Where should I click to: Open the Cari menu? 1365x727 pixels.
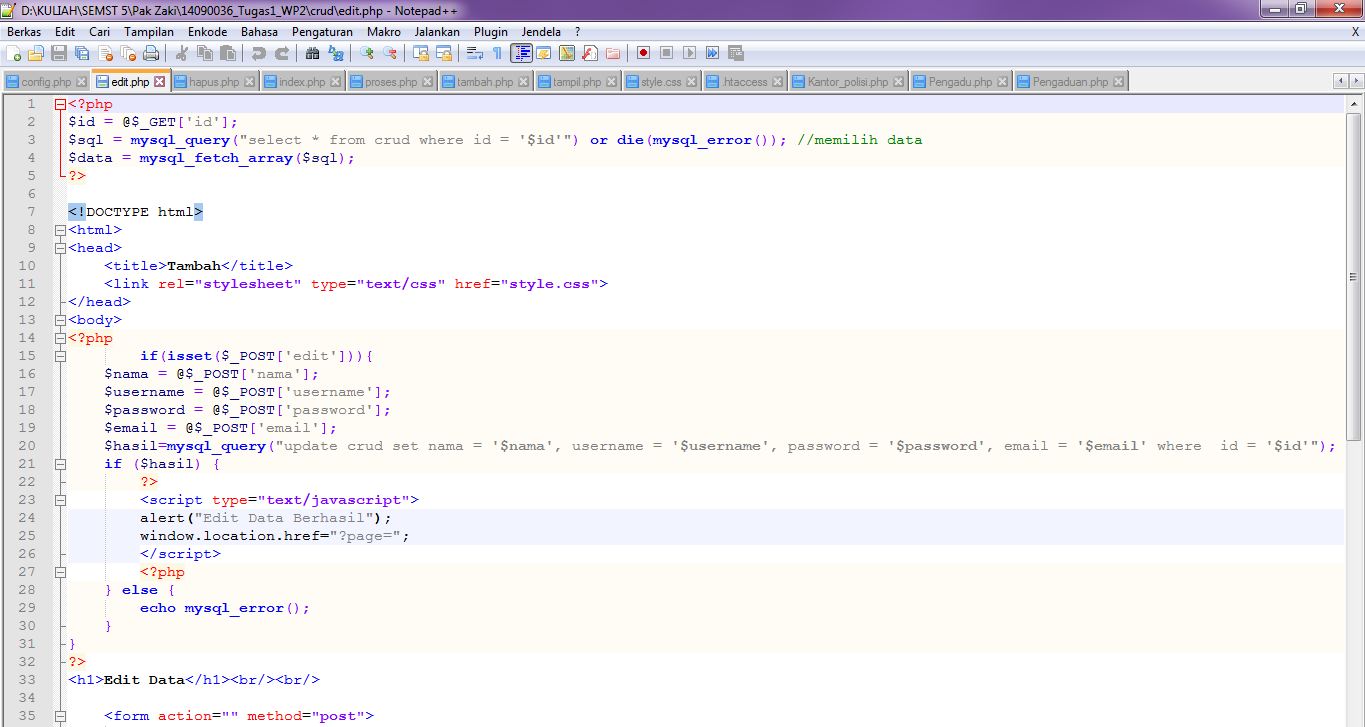(99, 32)
